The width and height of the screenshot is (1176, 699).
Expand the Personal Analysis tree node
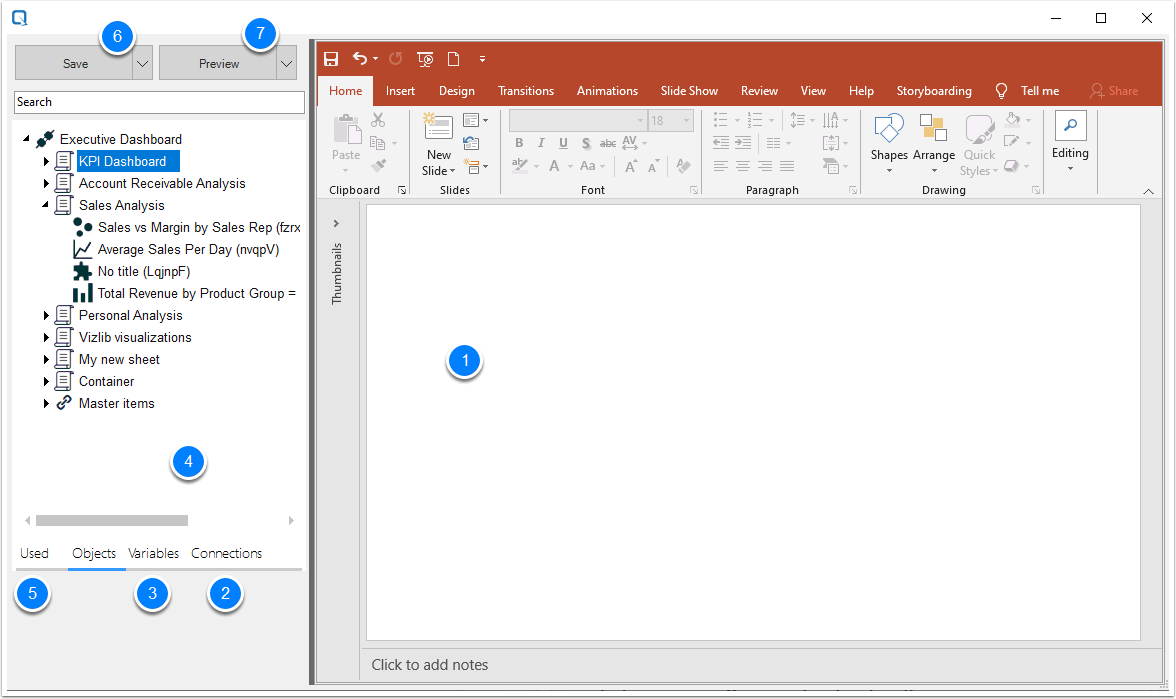pyautogui.click(x=45, y=315)
